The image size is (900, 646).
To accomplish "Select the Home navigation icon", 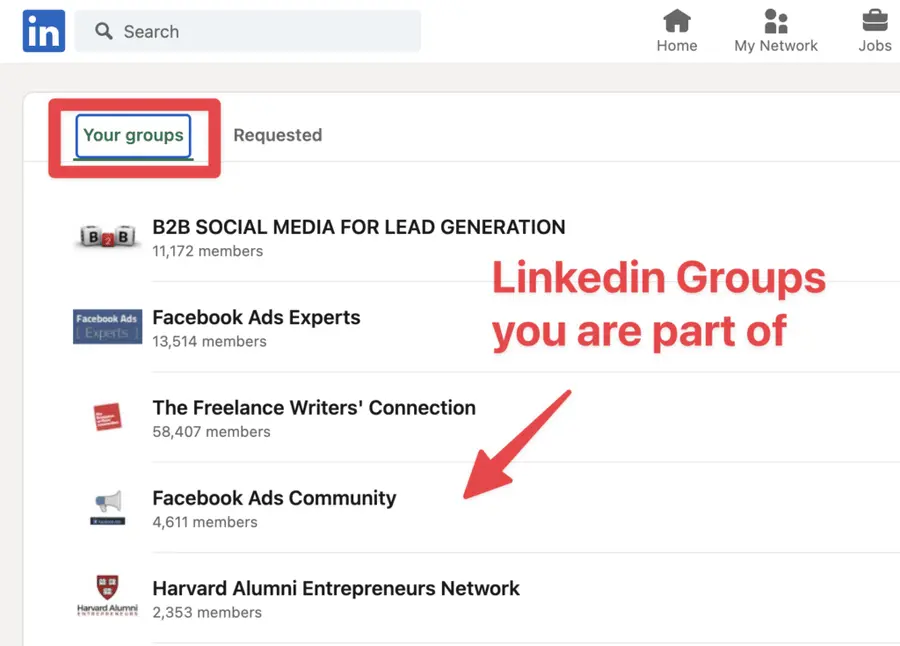I will [x=677, y=22].
